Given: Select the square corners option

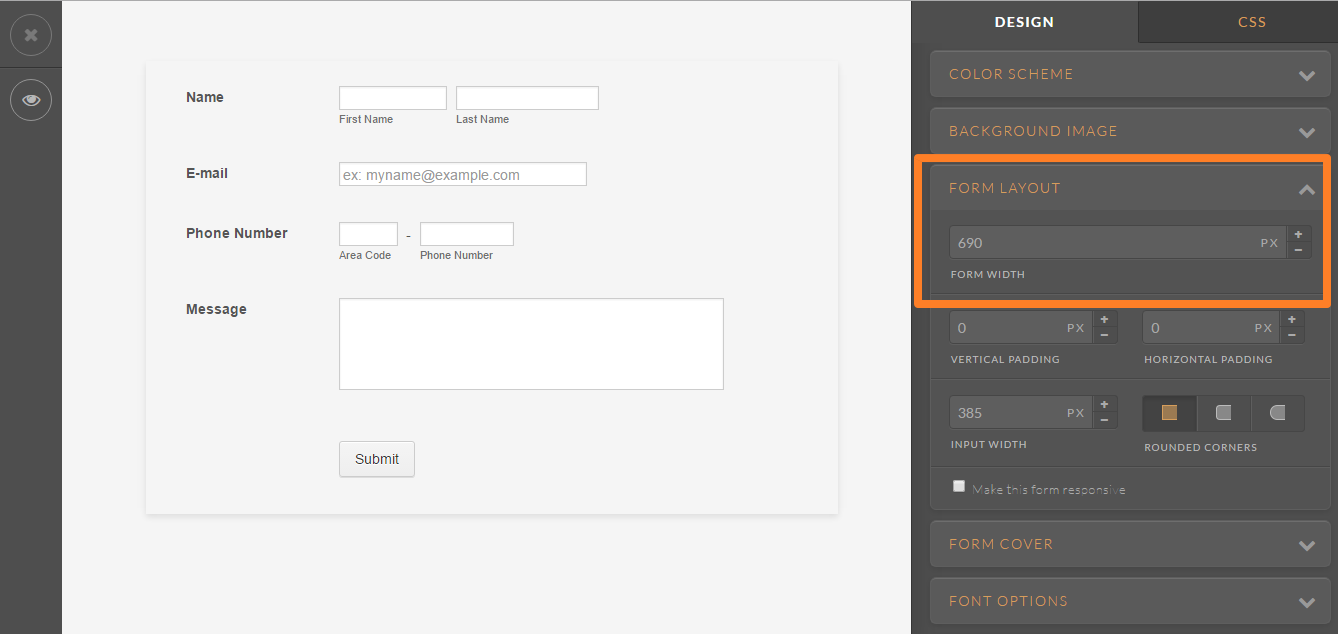Looking at the screenshot, I should (1169, 413).
